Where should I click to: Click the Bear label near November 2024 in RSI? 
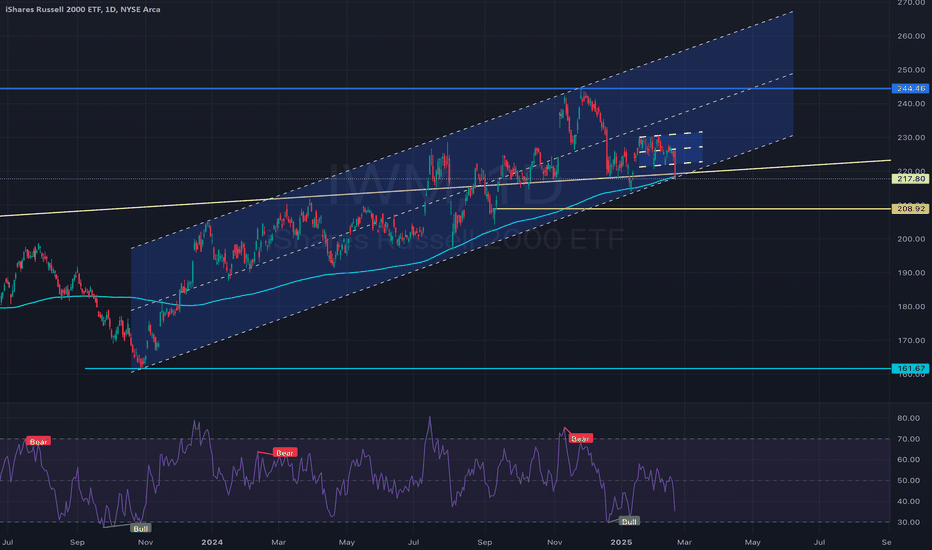tap(580, 439)
